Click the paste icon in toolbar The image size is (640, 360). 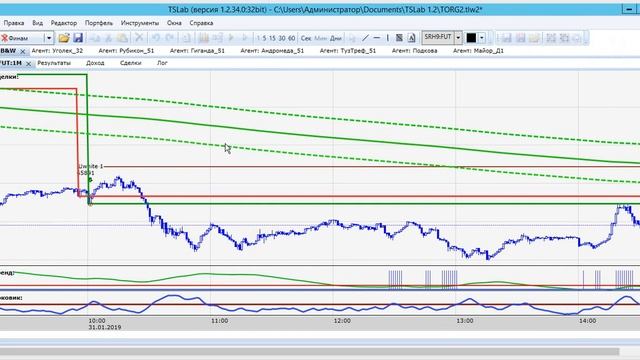[x=122, y=38]
